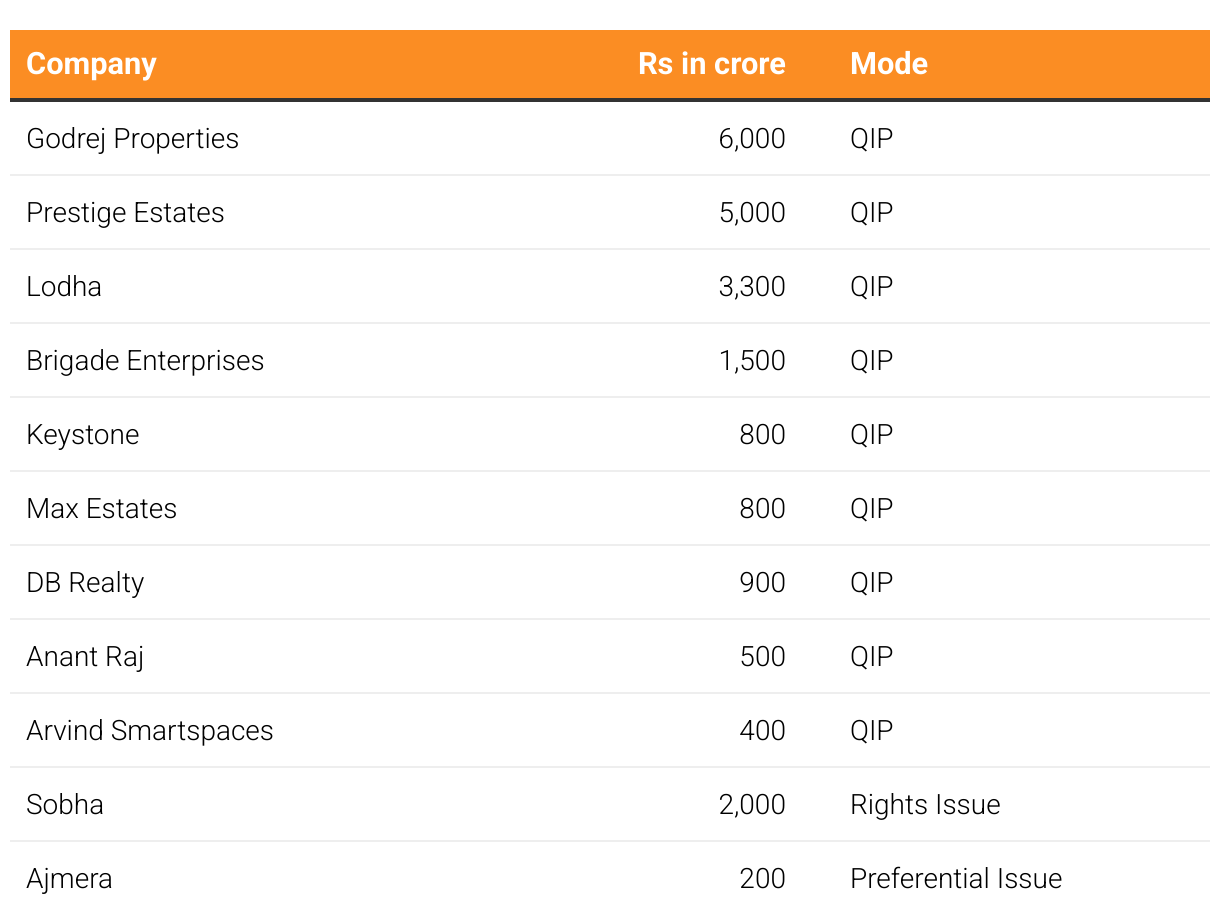Screen dimensions: 1220x924
Task: Select the Arvind Smartspaces company cell
Action: [150, 731]
